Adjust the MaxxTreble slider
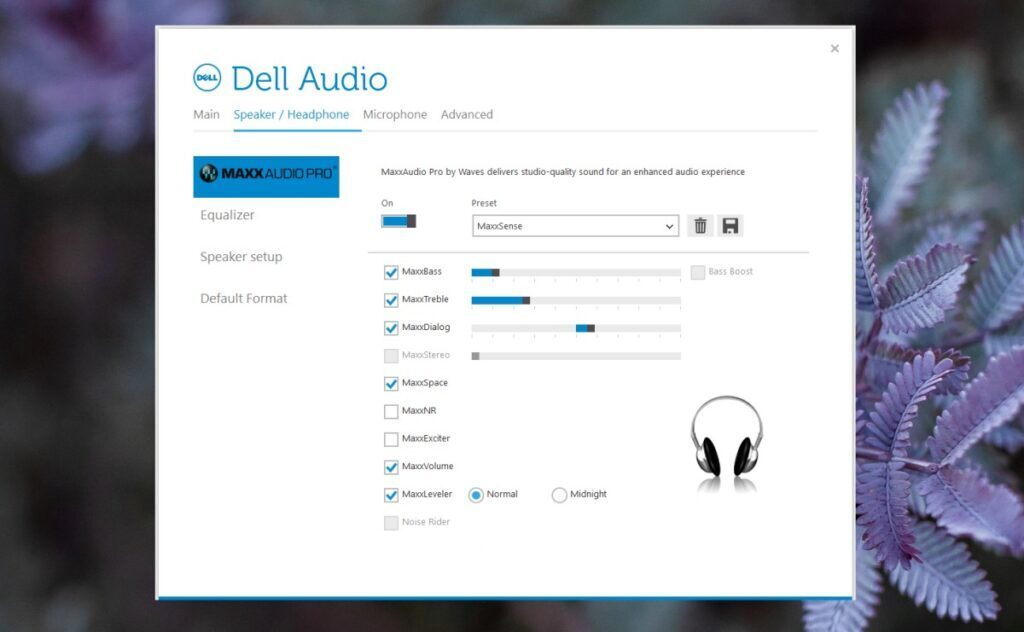Viewport: 1024px width, 632px height. (x=525, y=299)
